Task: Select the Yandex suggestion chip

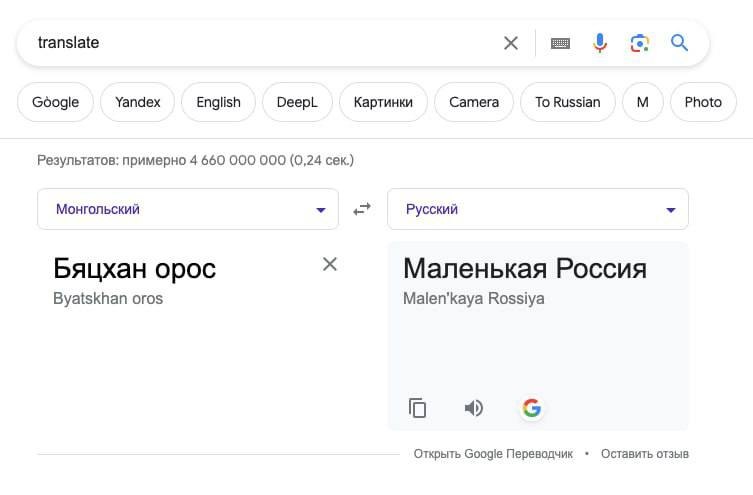Action: [137, 102]
